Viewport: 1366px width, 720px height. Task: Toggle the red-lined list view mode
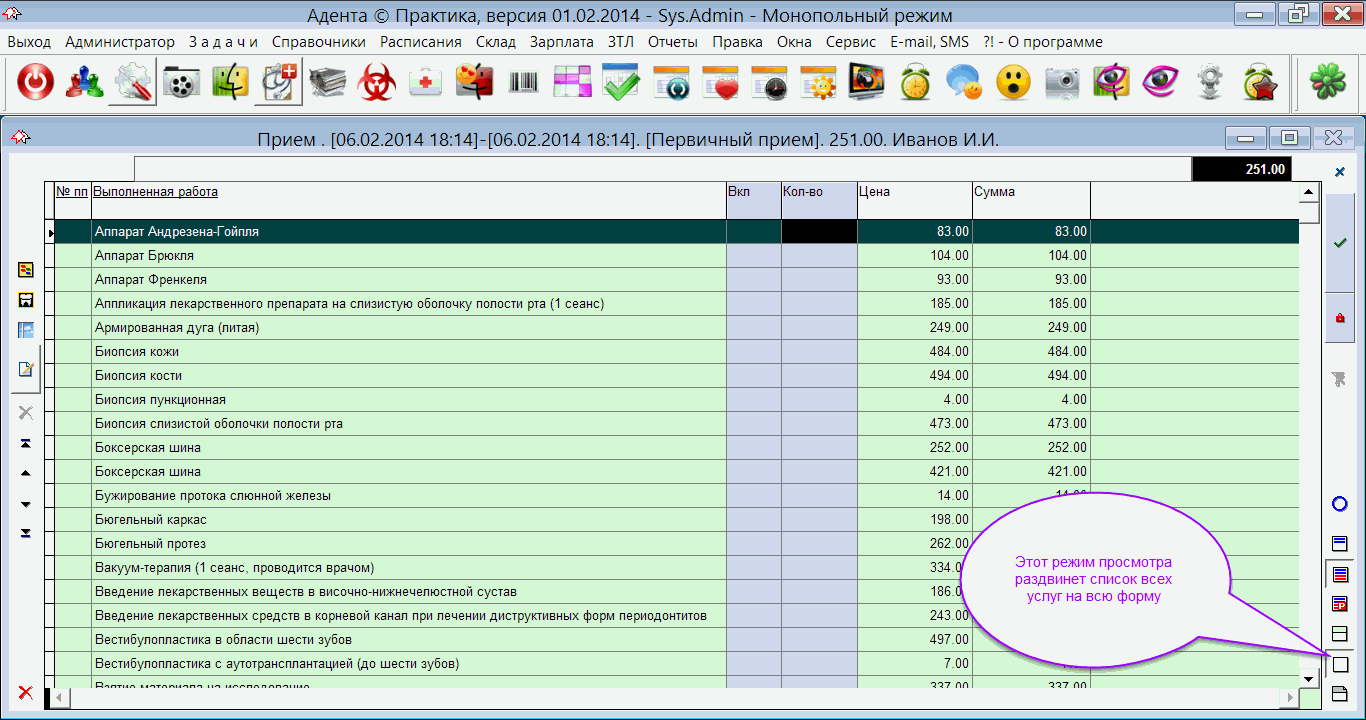(1340, 574)
